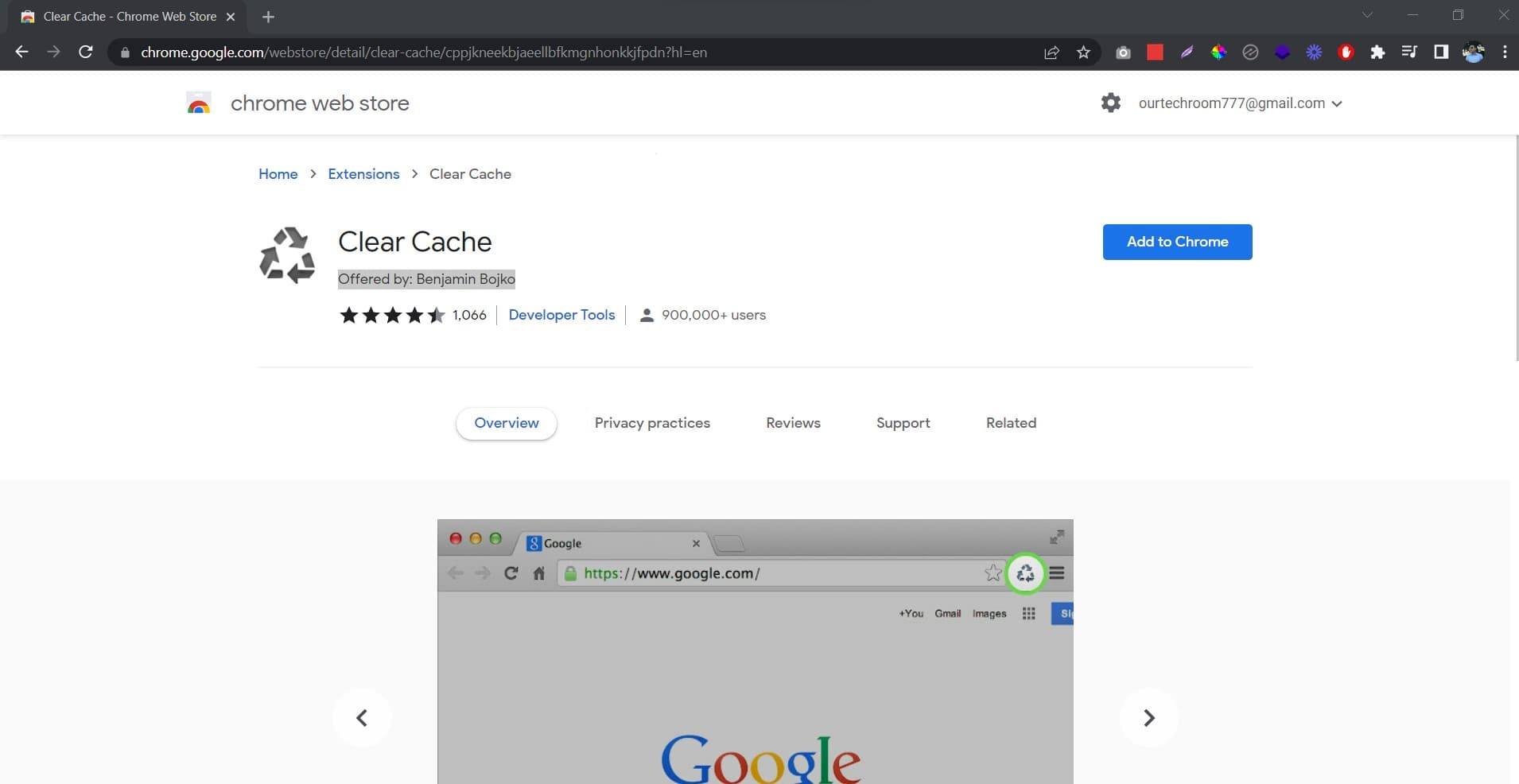1519x784 pixels.
Task: Open the red square extension
Action: click(1155, 52)
